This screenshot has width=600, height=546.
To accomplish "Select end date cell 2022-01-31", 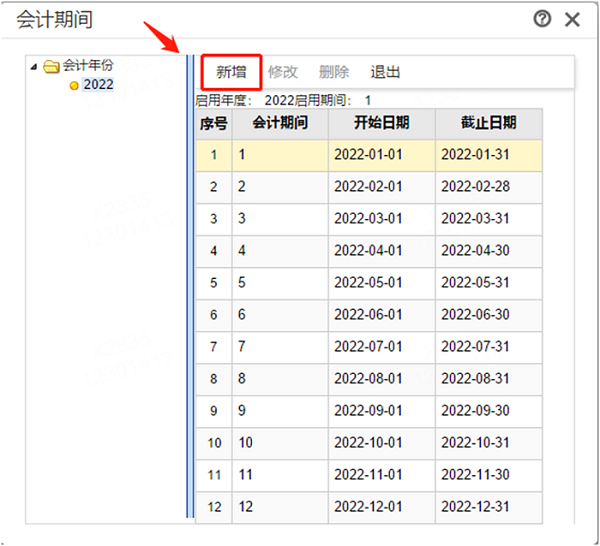I will (489, 155).
